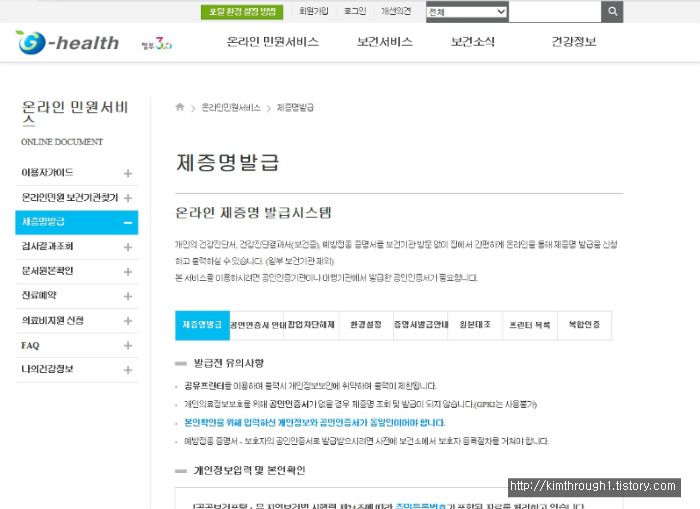Screen dimensions: 700x509
Task: Expand 온라인민원 보건기관찾기 plus icon
Action: click(128, 198)
